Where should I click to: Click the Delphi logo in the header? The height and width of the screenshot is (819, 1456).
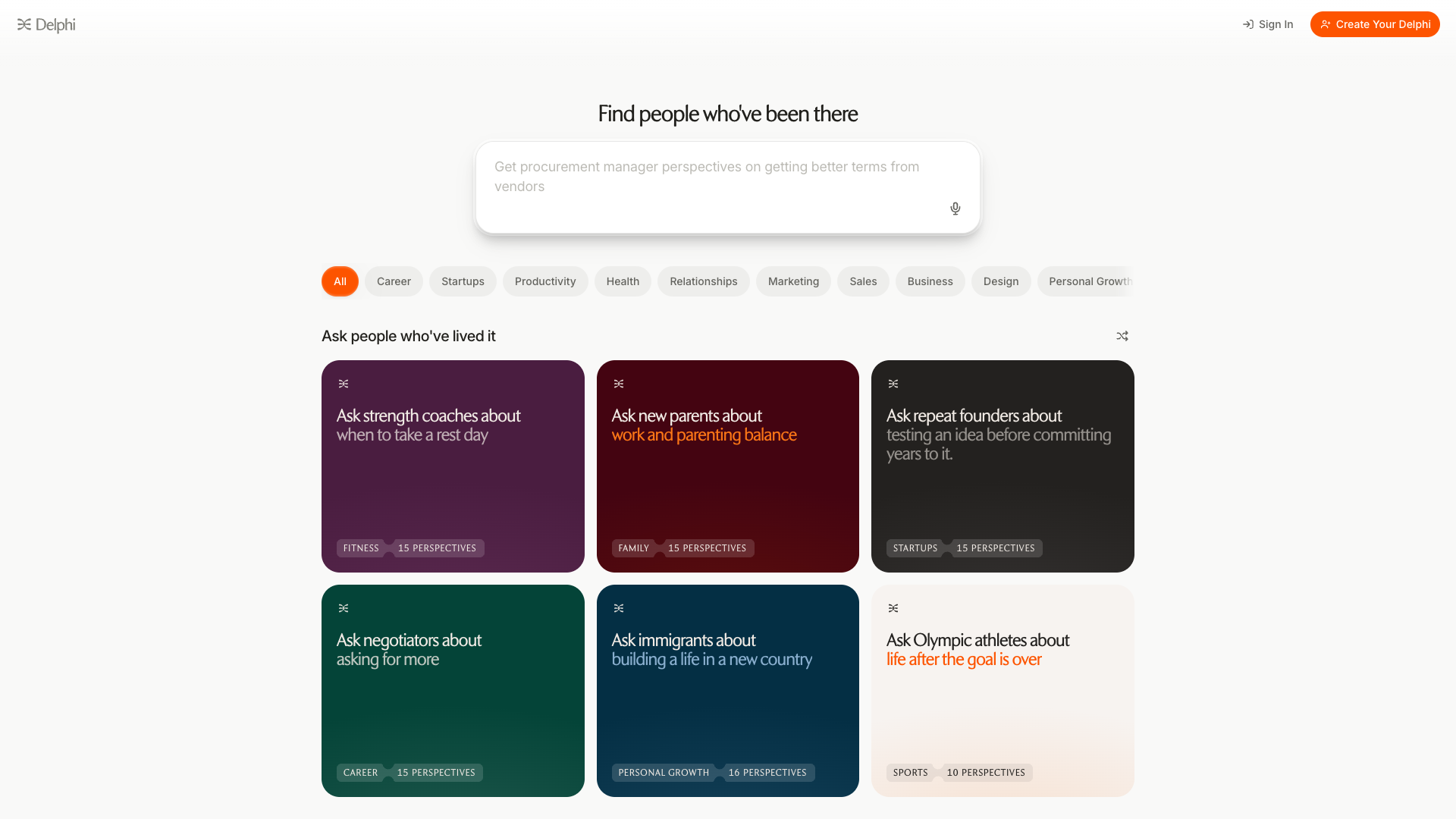(x=46, y=24)
